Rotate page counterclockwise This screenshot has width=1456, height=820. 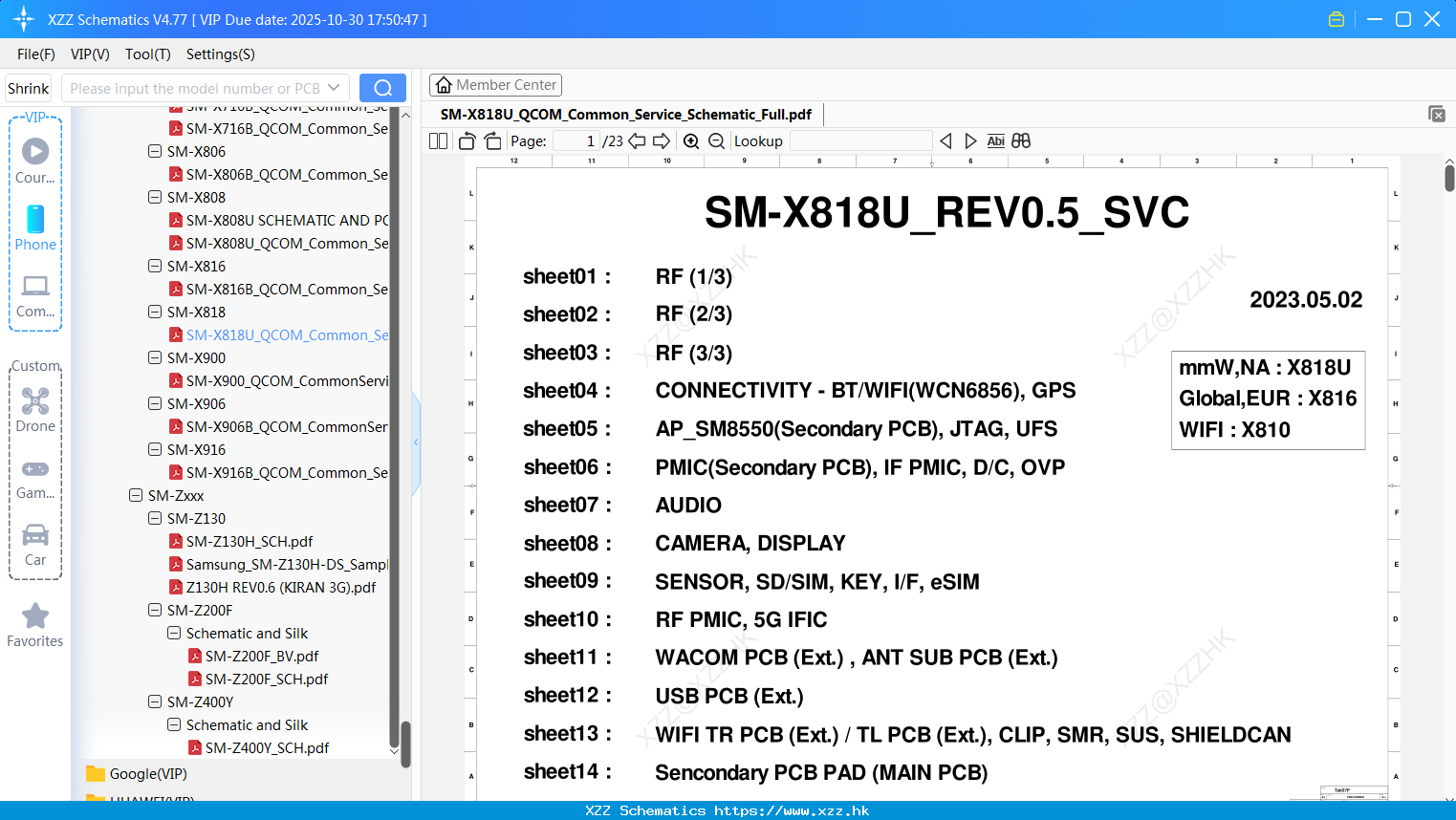(467, 141)
